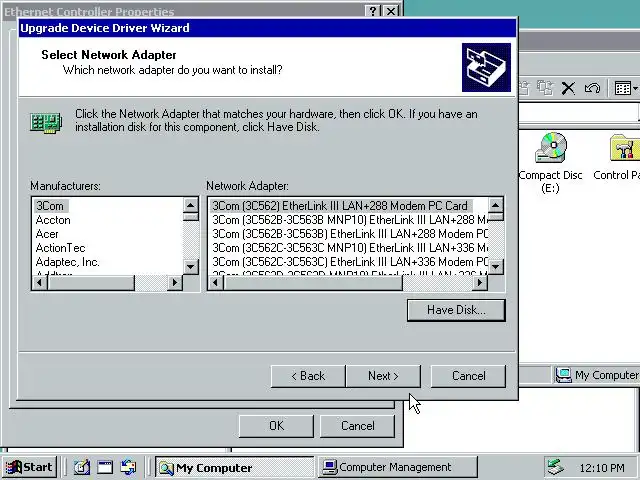This screenshot has width=640, height=480.
Task: Click Manufacturers list scroll up arrow
Action: point(191,205)
